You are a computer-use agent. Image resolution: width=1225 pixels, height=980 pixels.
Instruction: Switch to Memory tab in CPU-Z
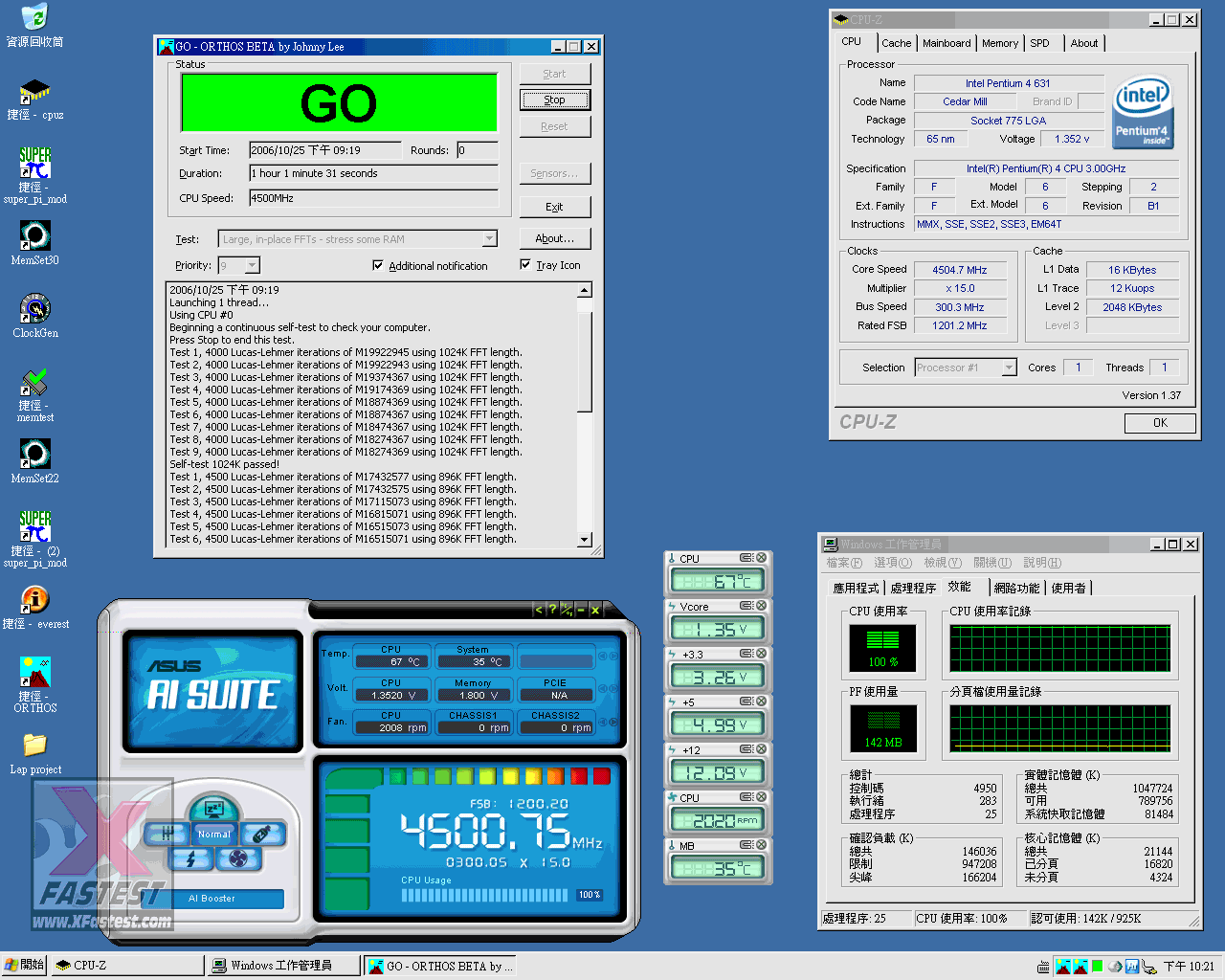(x=1000, y=43)
